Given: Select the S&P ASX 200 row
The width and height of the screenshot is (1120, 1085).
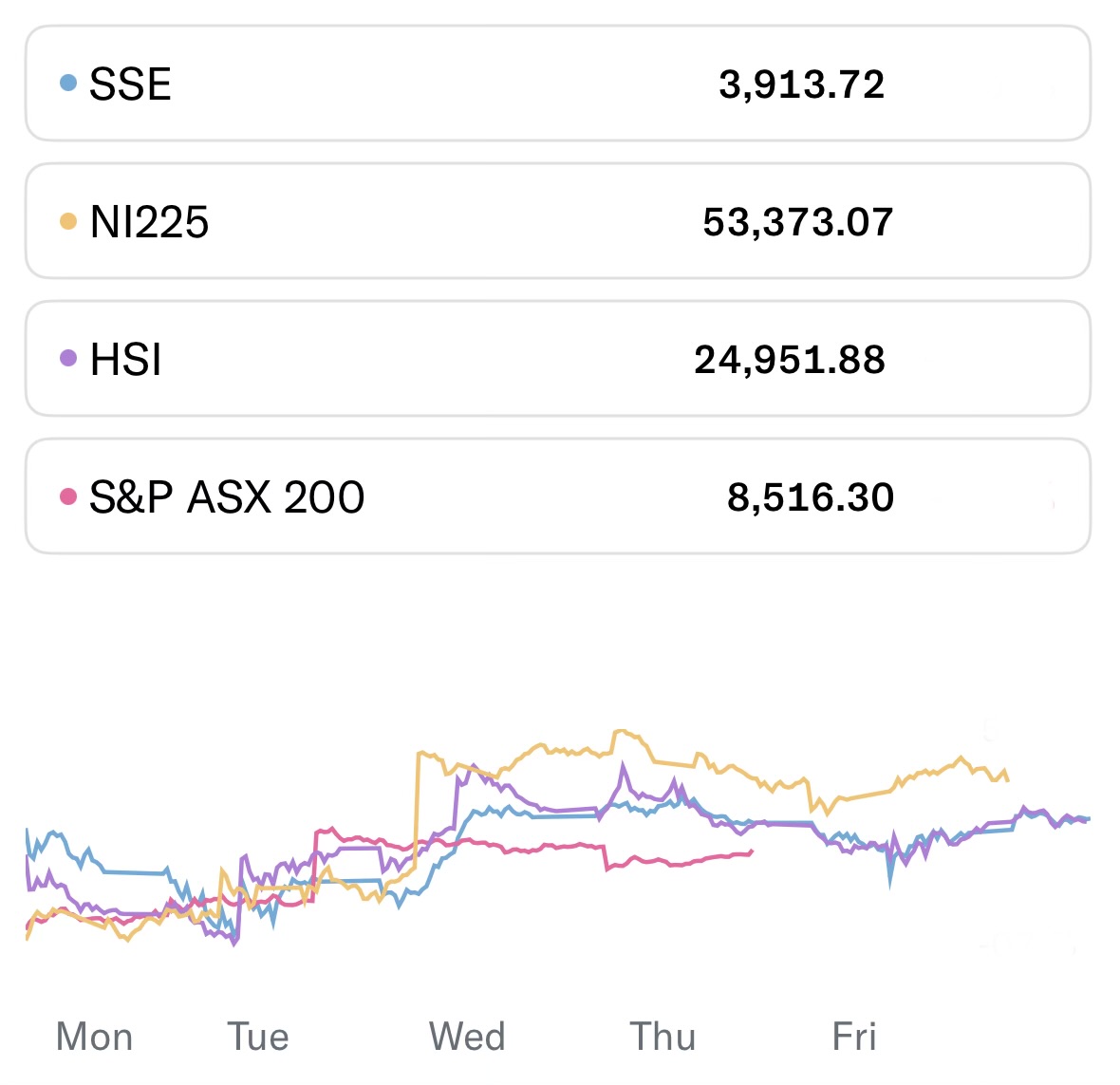Looking at the screenshot, I should [557, 496].
